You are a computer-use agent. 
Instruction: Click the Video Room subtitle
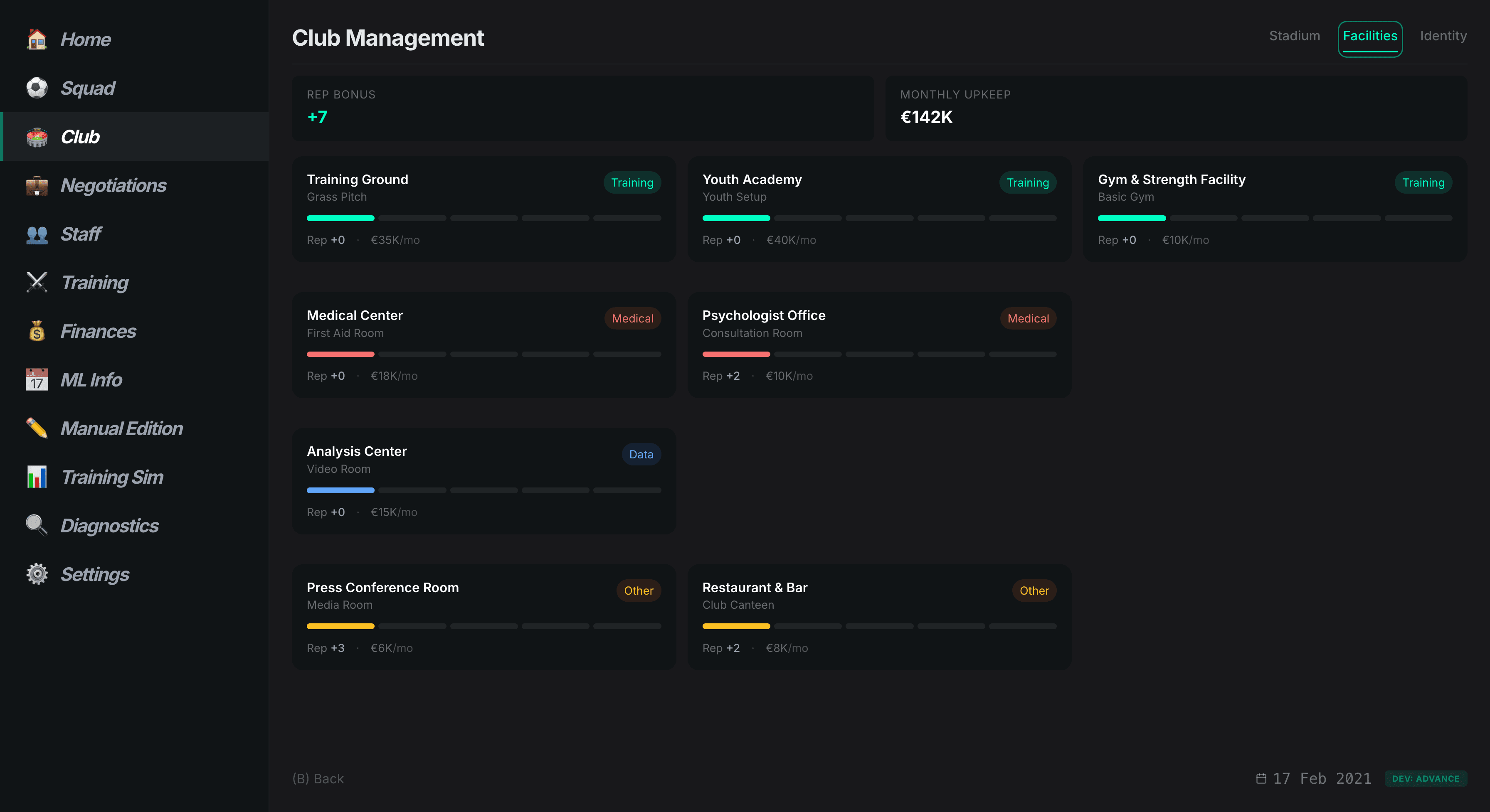338,468
